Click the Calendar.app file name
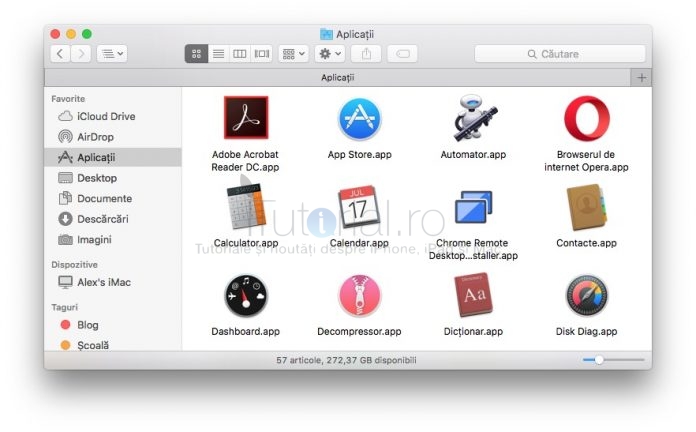The image size is (696, 432). pyautogui.click(x=359, y=243)
